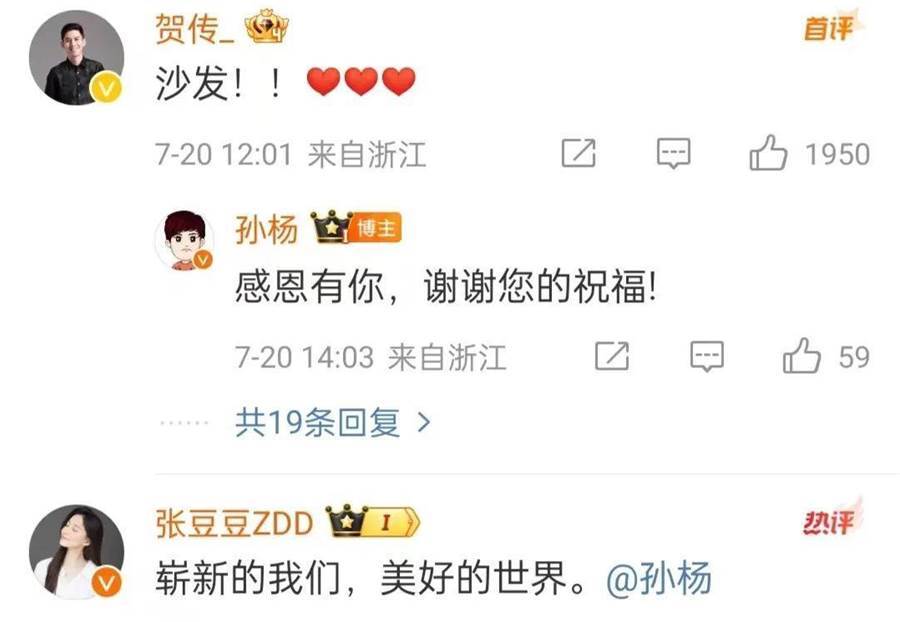Open 张豆豆ZDD's profile avatar

click(x=76, y=552)
